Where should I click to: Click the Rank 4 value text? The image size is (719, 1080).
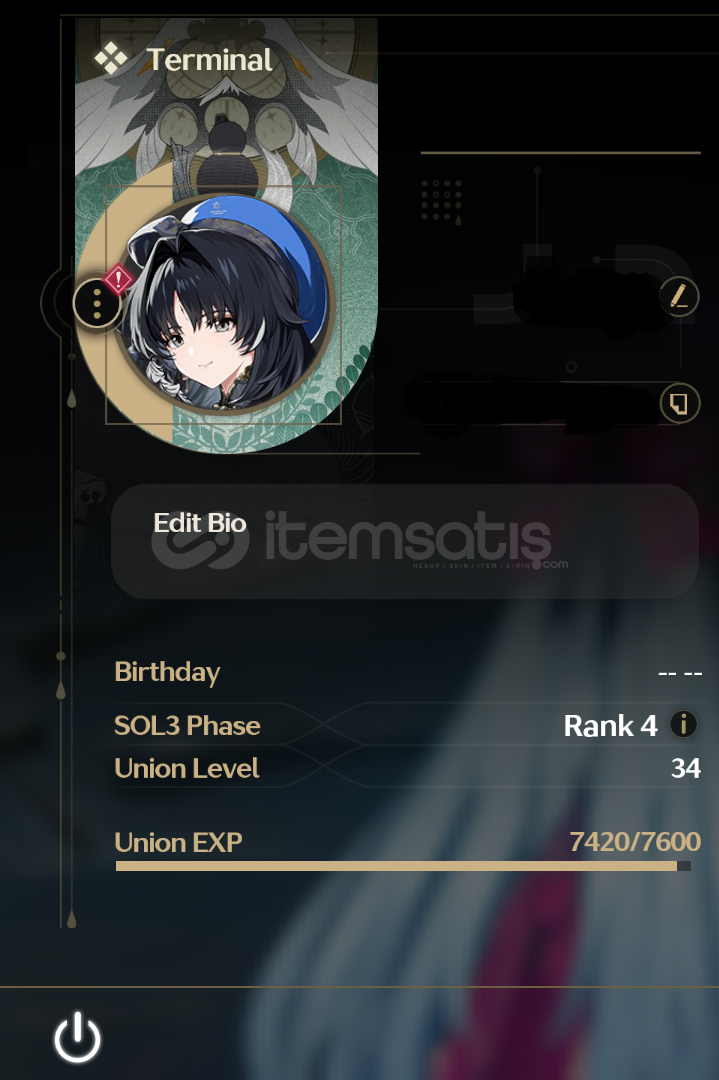(610, 725)
